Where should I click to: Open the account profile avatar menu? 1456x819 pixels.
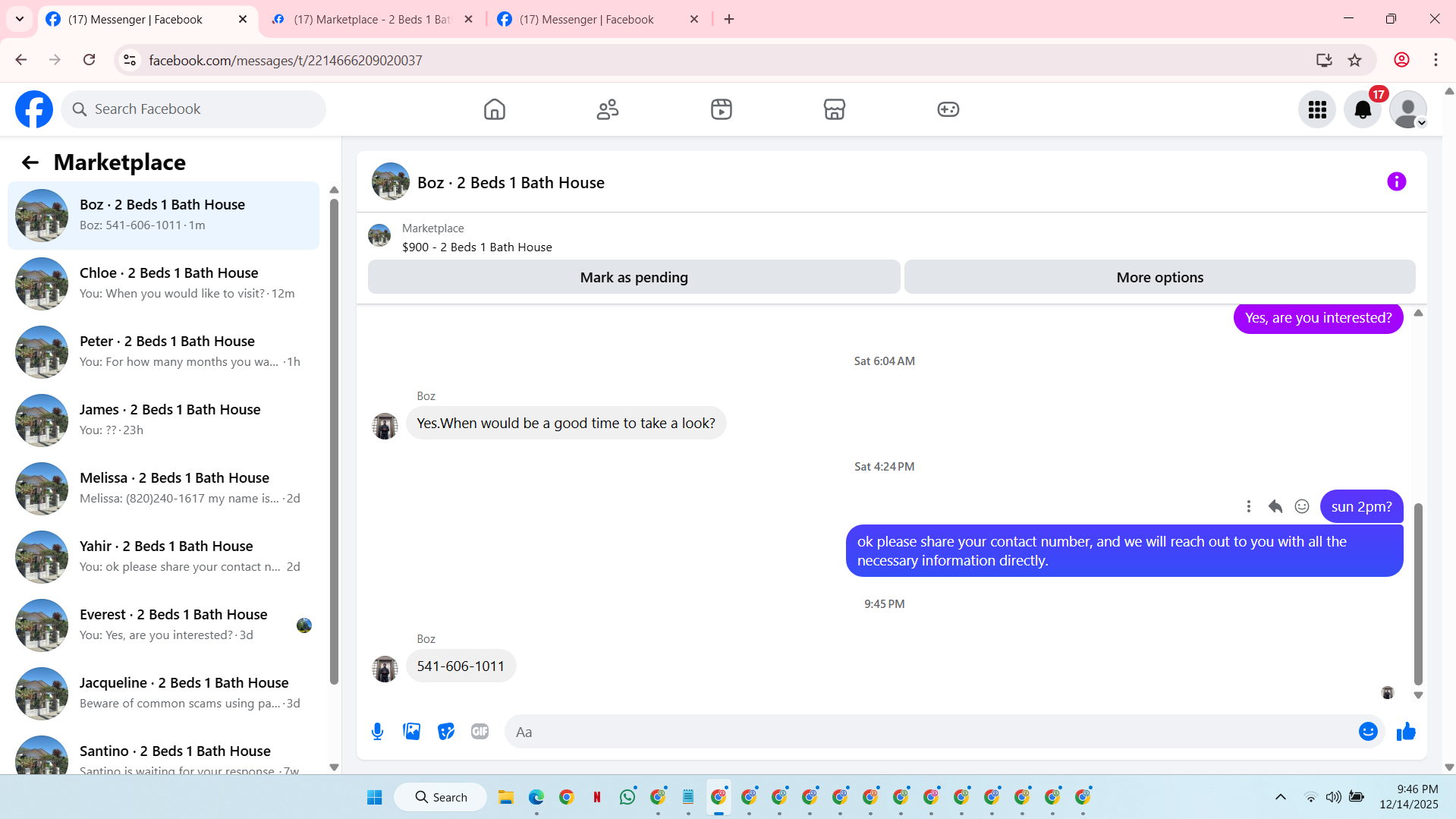pos(1408,109)
